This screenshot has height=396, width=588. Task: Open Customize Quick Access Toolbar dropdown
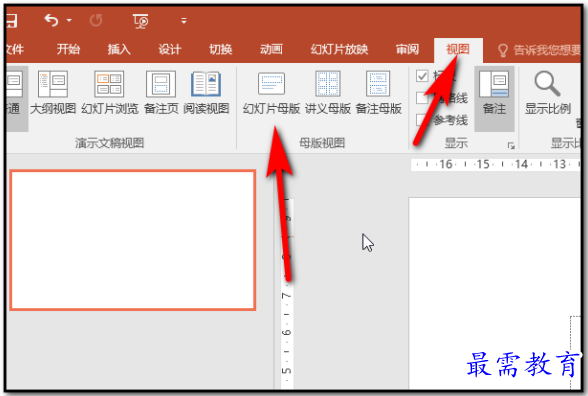coord(184,21)
